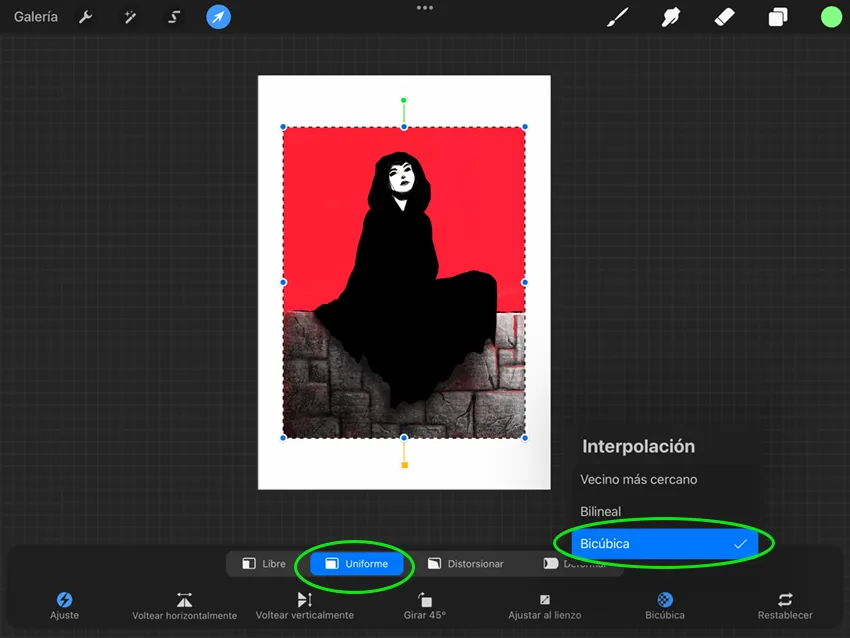
Task: Click the left-middle blue edge handle
Action: point(283,282)
